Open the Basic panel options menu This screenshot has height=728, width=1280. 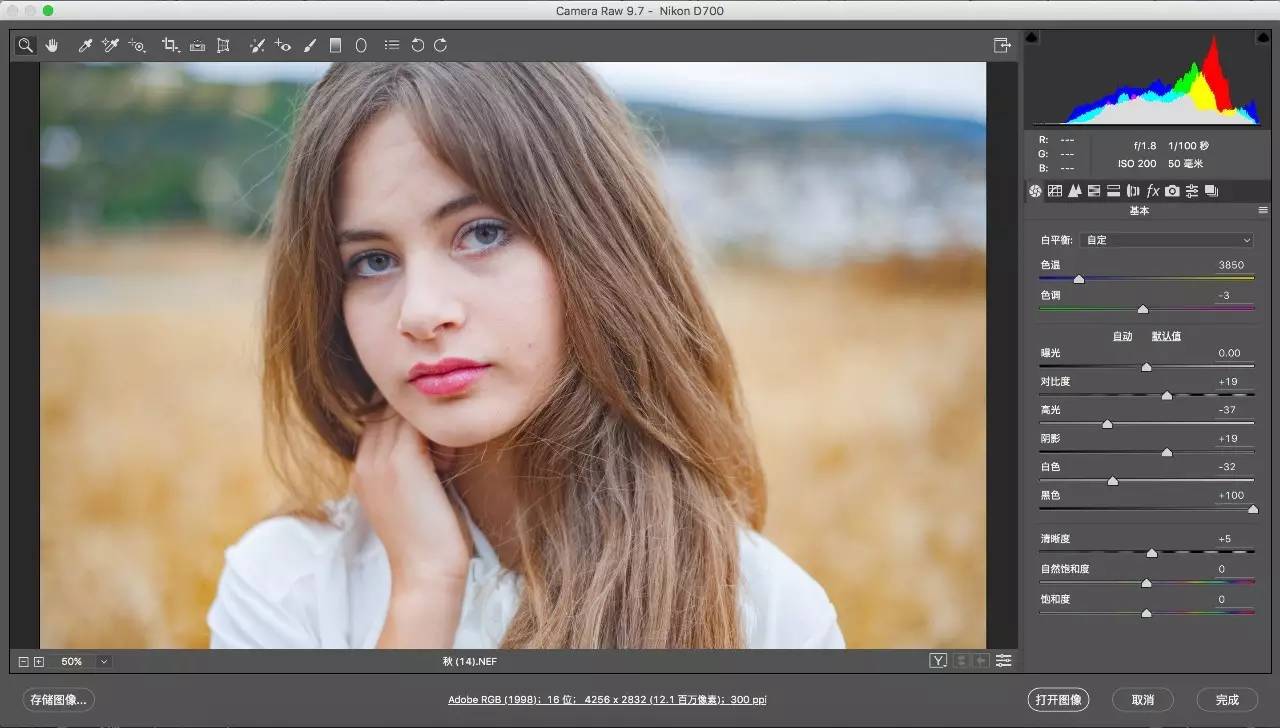point(1263,211)
